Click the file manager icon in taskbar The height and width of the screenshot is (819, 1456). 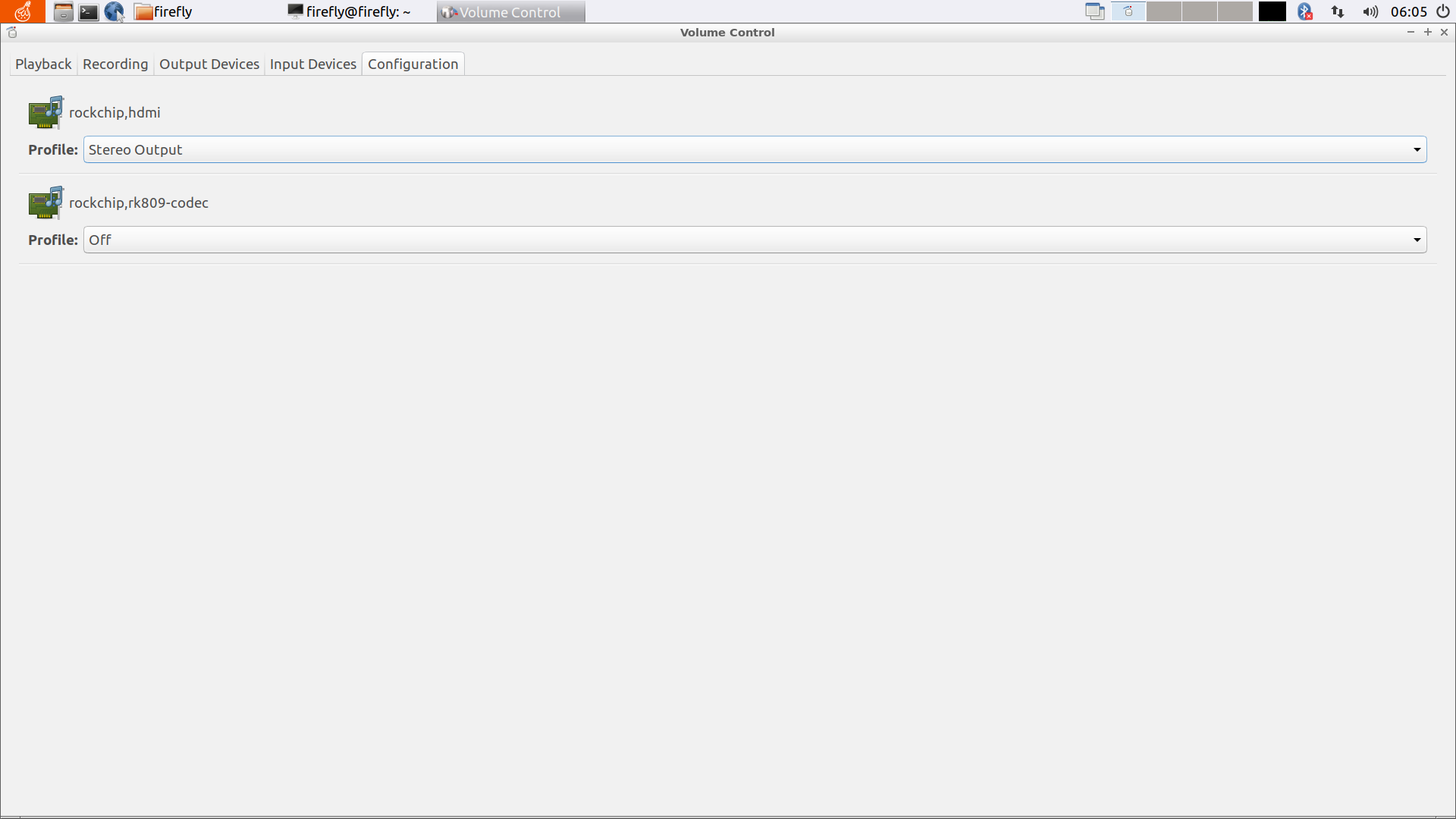(x=62, y=11)
